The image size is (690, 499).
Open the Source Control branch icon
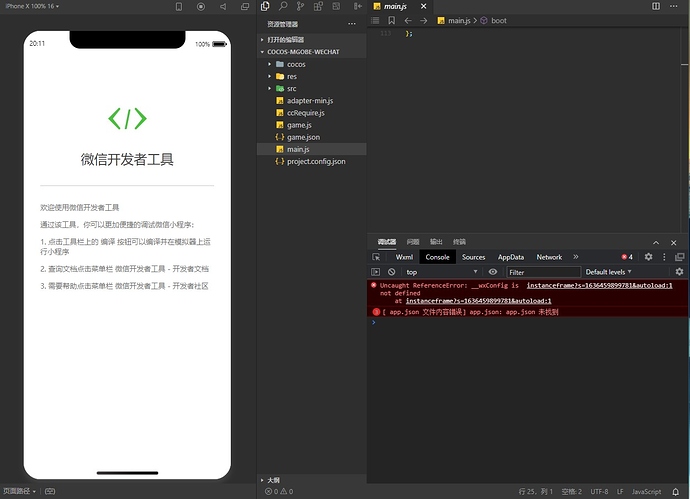300,6
